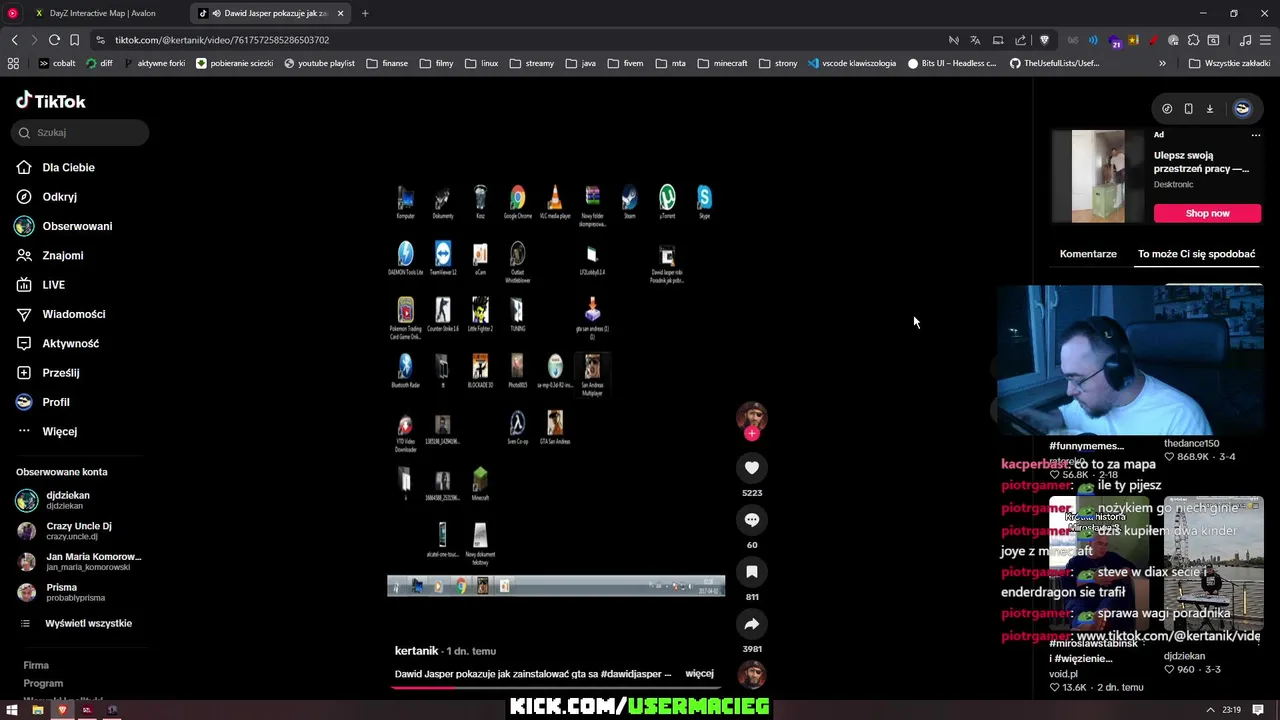Show hidden system tray icons chevron
Screen dimensions: 1280x720
click(x=1210, y=710)
